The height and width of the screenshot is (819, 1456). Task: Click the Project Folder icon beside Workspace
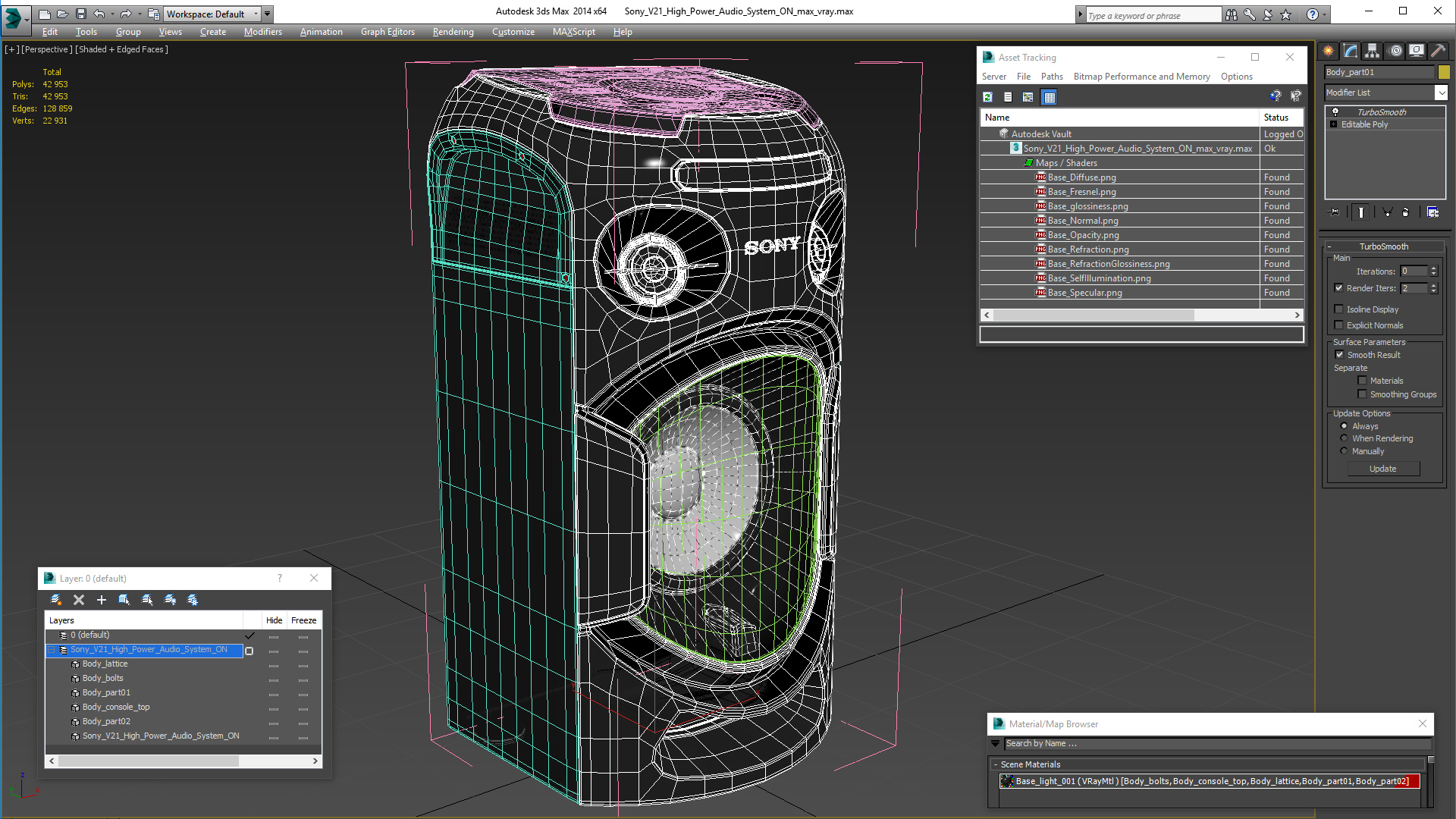pos(154,14)
